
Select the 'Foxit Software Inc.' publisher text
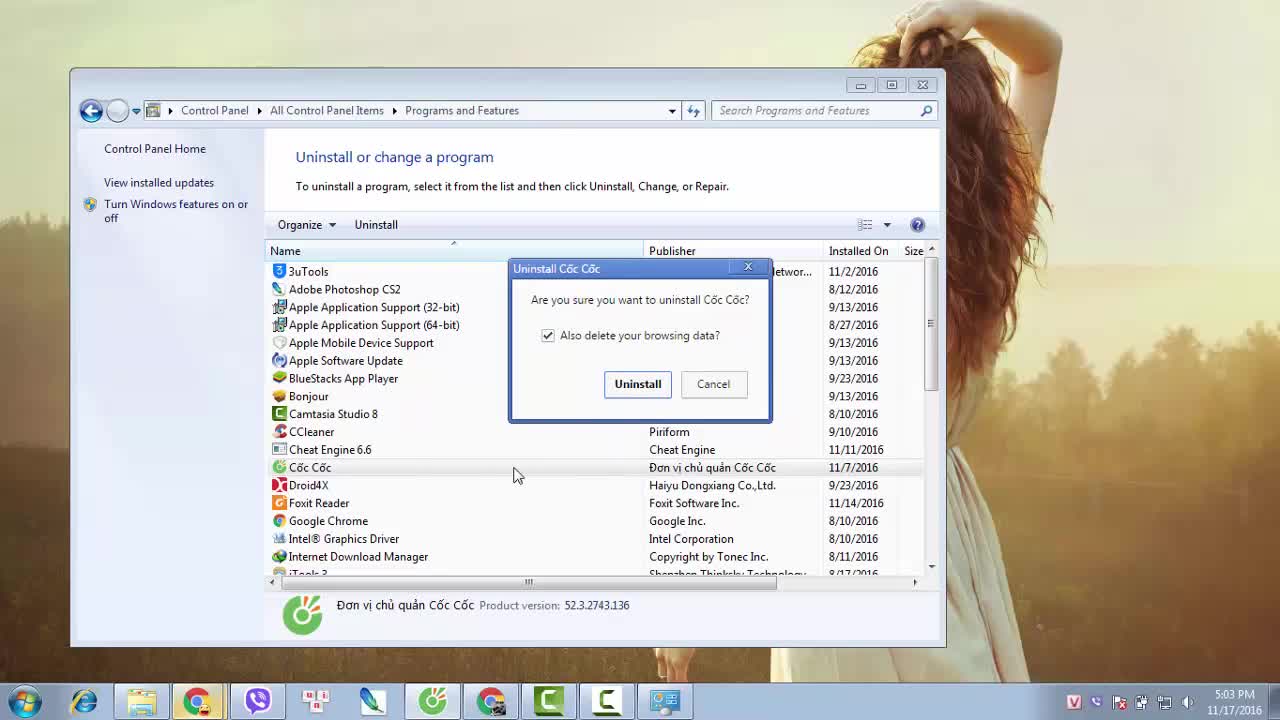[x=694, y=503]
